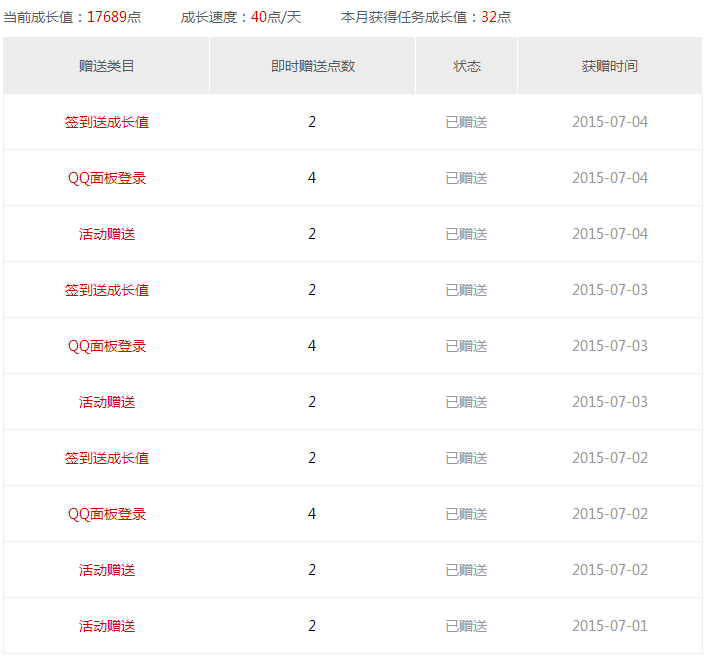The height and width of the screenshot is (667, 719).
Task: Open QQ面板登录 entry dated 2015-07-04
Action: pos(107,178)
